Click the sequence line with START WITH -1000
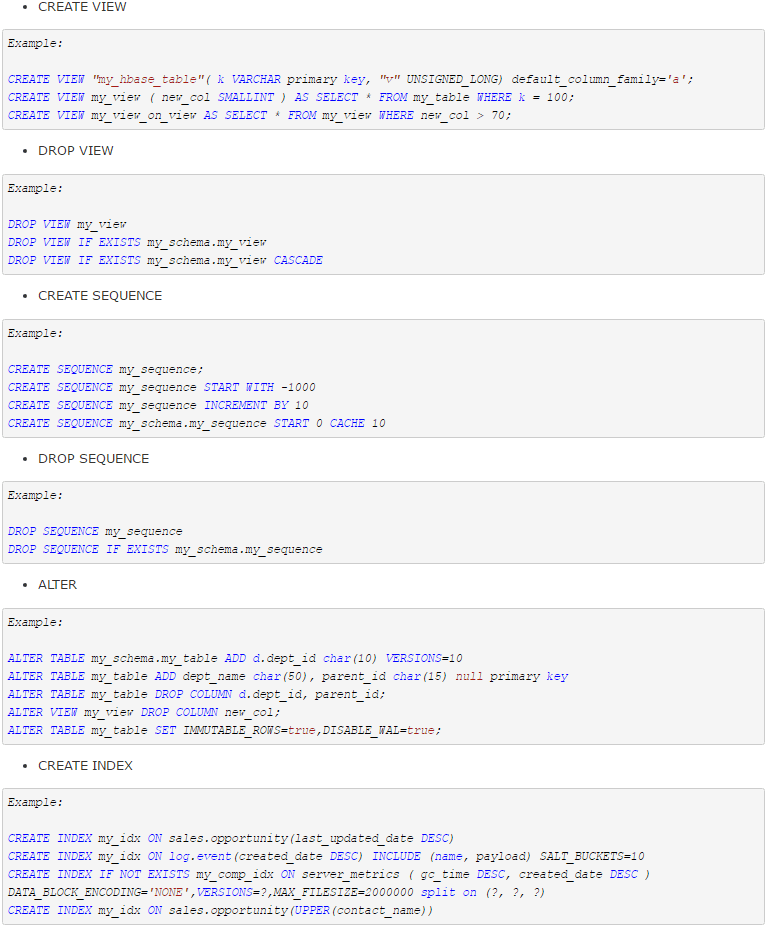Screen dimensions: 769x929 pyautogui.click(x=161, y=387)
